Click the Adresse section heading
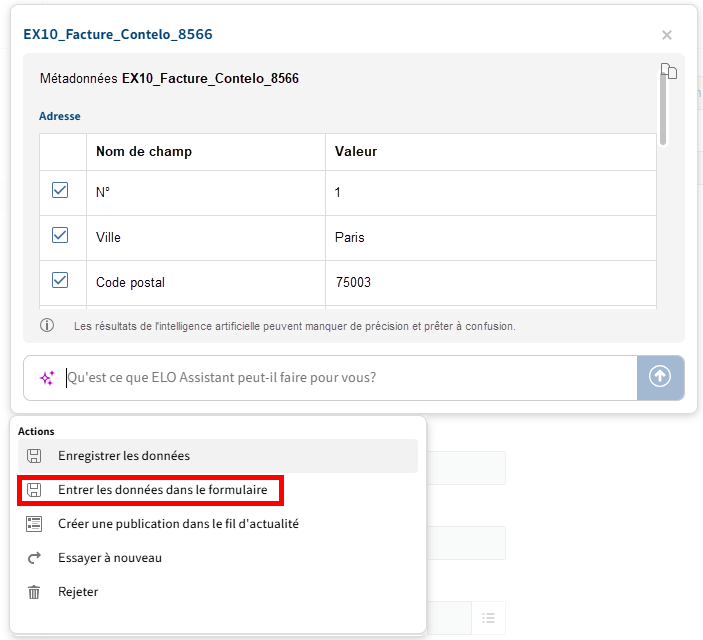The height and width of the screenshot is (640, 703). 60,116
